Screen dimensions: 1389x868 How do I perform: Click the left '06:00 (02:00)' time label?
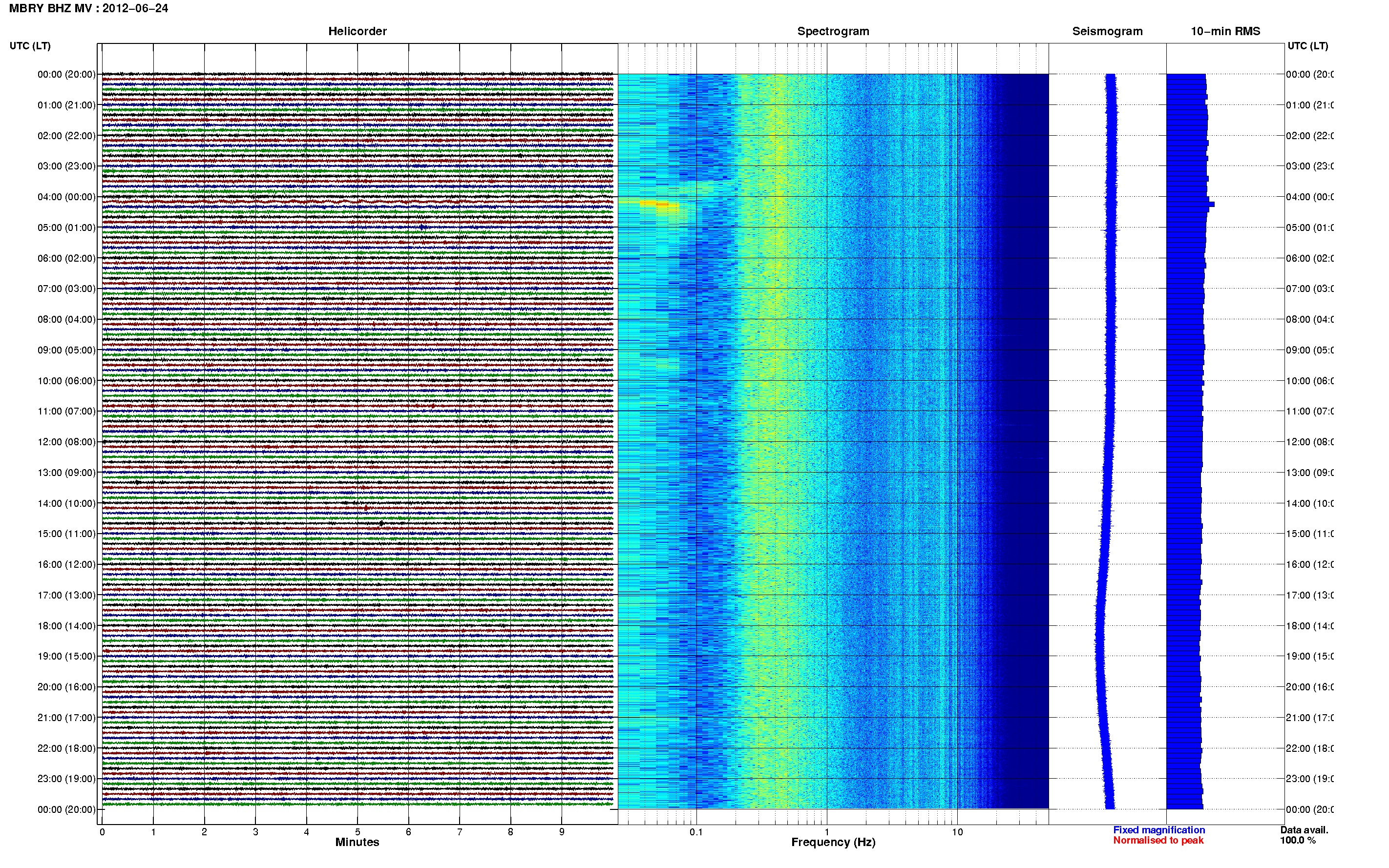click(66, 258)
